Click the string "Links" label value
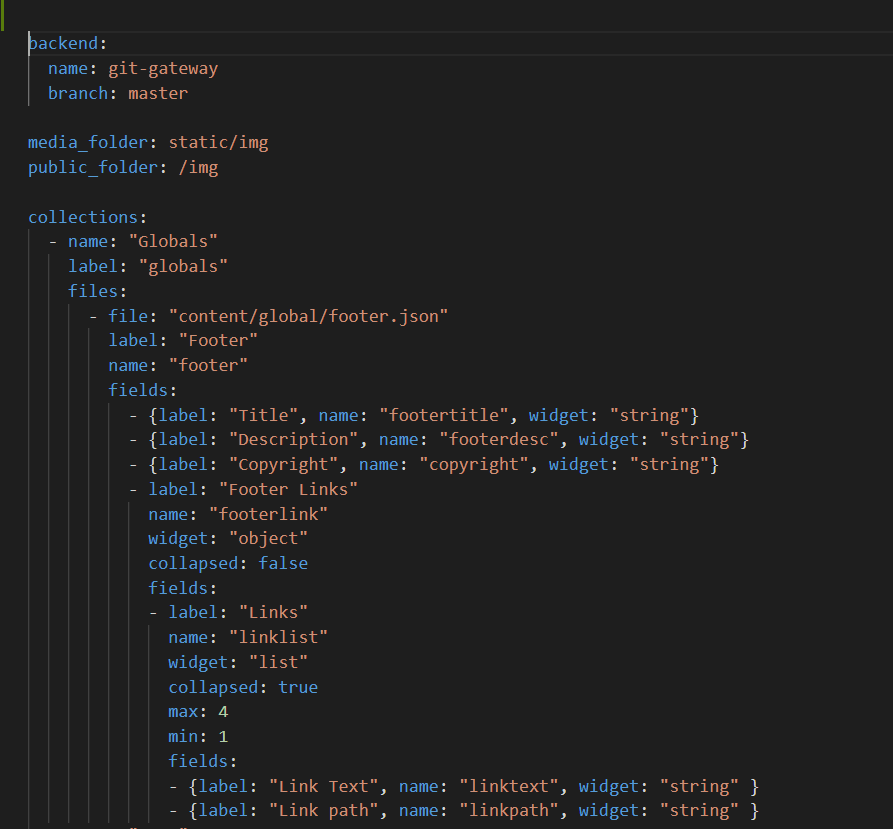Screen dimensions: 893x829 tap(273, 613)
